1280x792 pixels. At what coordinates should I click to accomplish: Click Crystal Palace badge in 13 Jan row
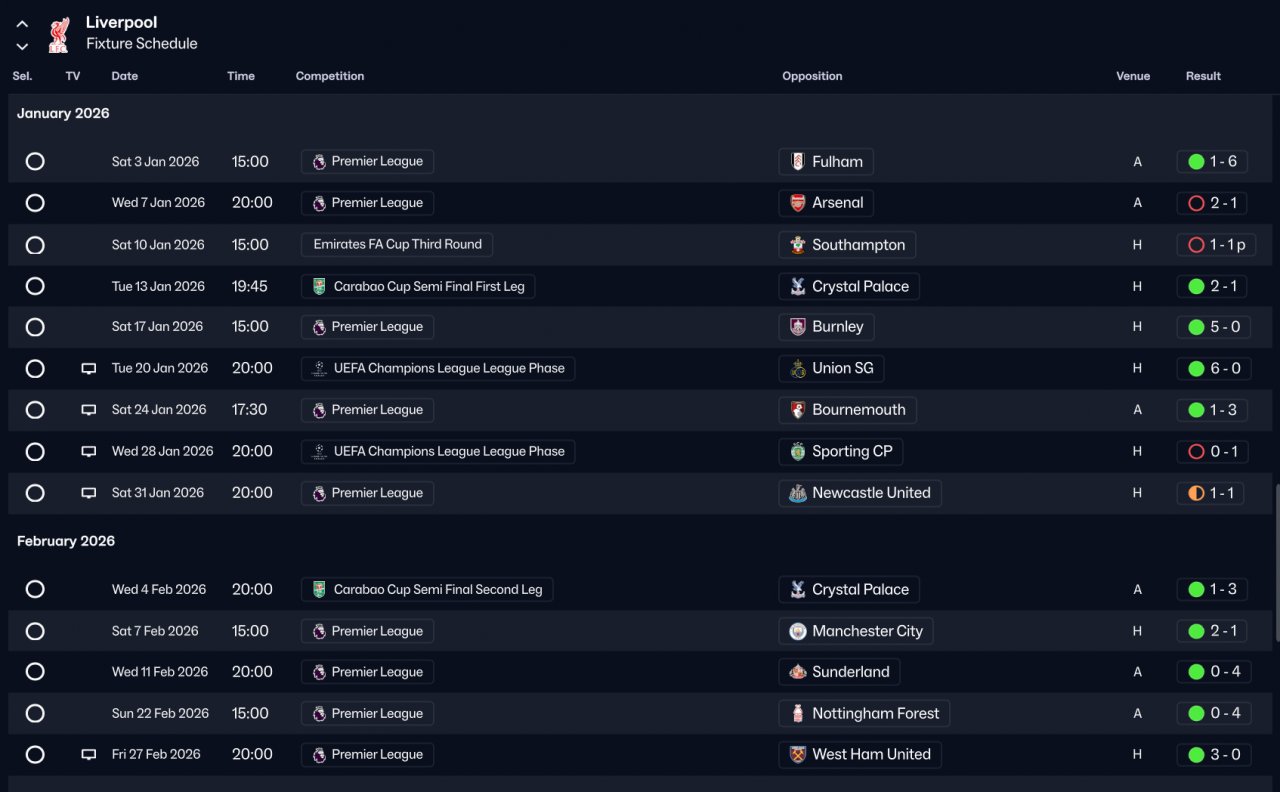797,287
